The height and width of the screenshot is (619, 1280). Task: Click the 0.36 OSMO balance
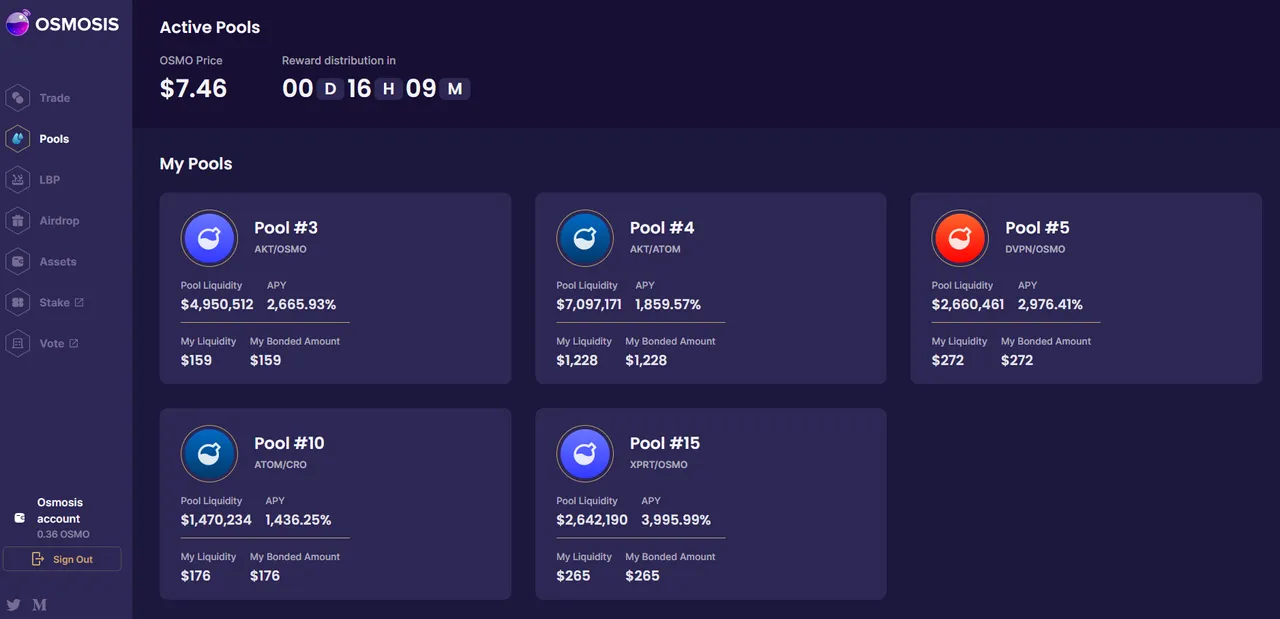tap(63, 534)
